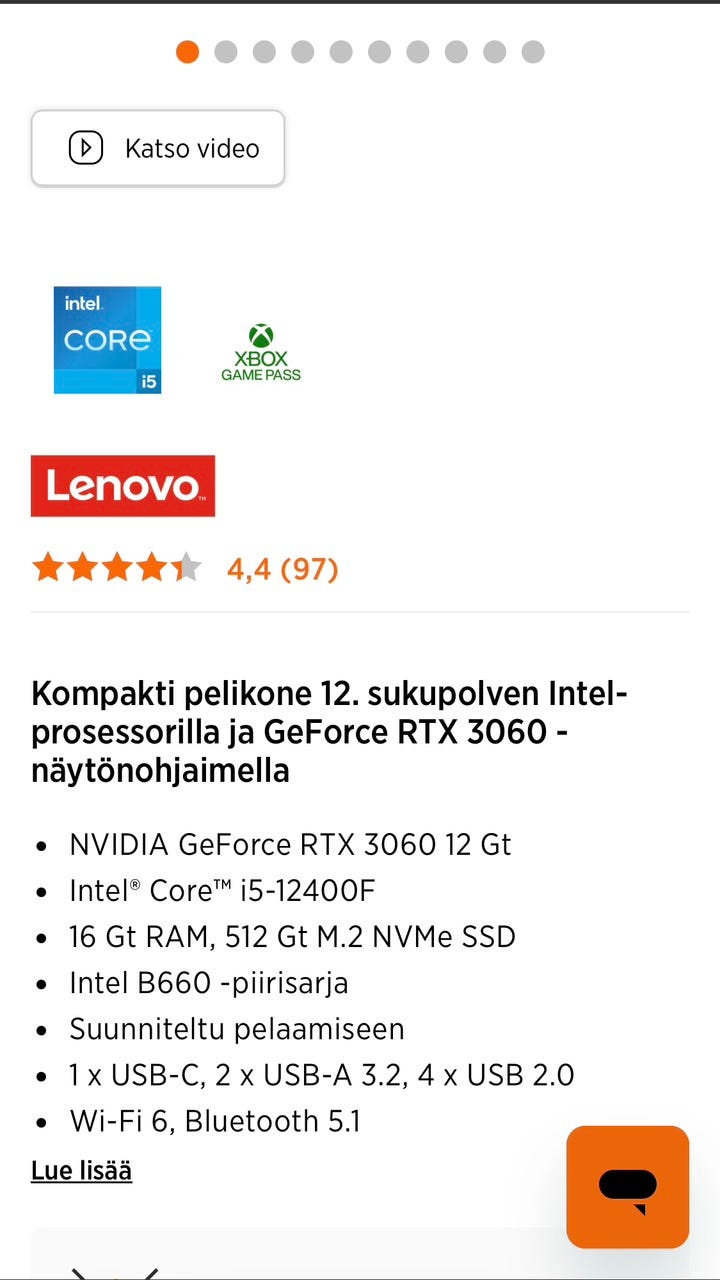
Task: Open the Lenovo brand logo
Action: pos(123,486)
